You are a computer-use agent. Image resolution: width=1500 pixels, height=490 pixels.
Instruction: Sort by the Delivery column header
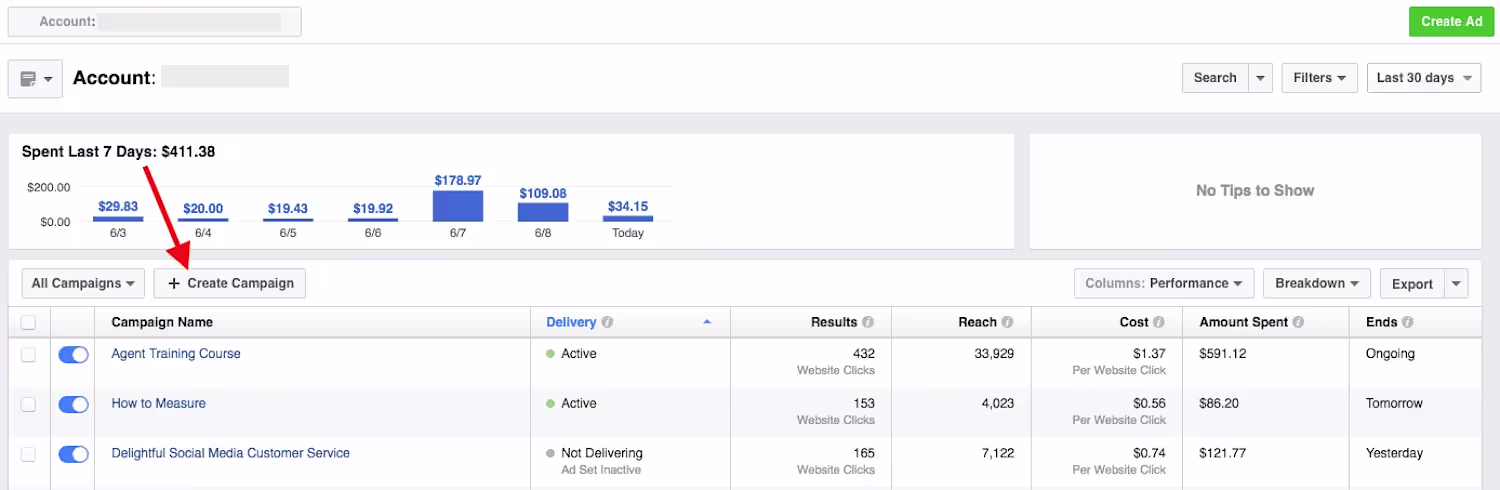click(x=571, y=322)
